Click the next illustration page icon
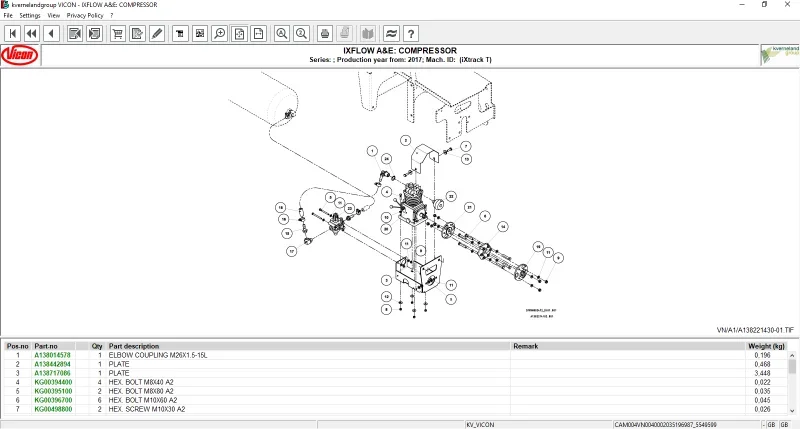Image resolution: width=800 pixels, height=429 pixels. point(94,34)
